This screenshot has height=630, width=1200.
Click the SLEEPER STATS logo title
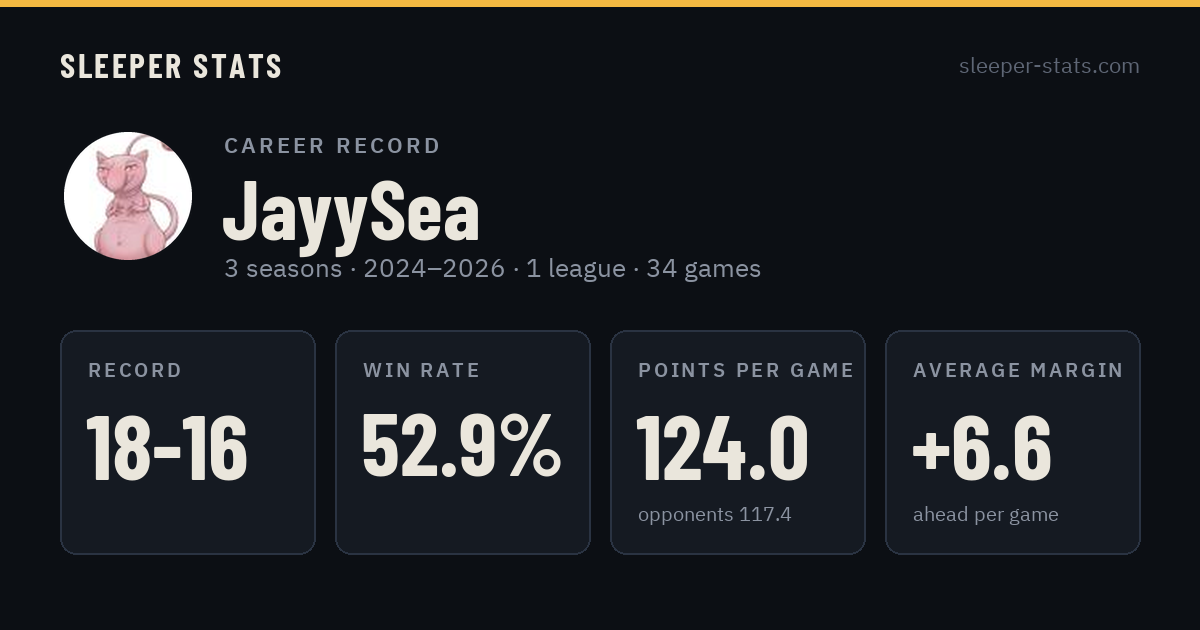pyautogui.click(x=171, y=66)
